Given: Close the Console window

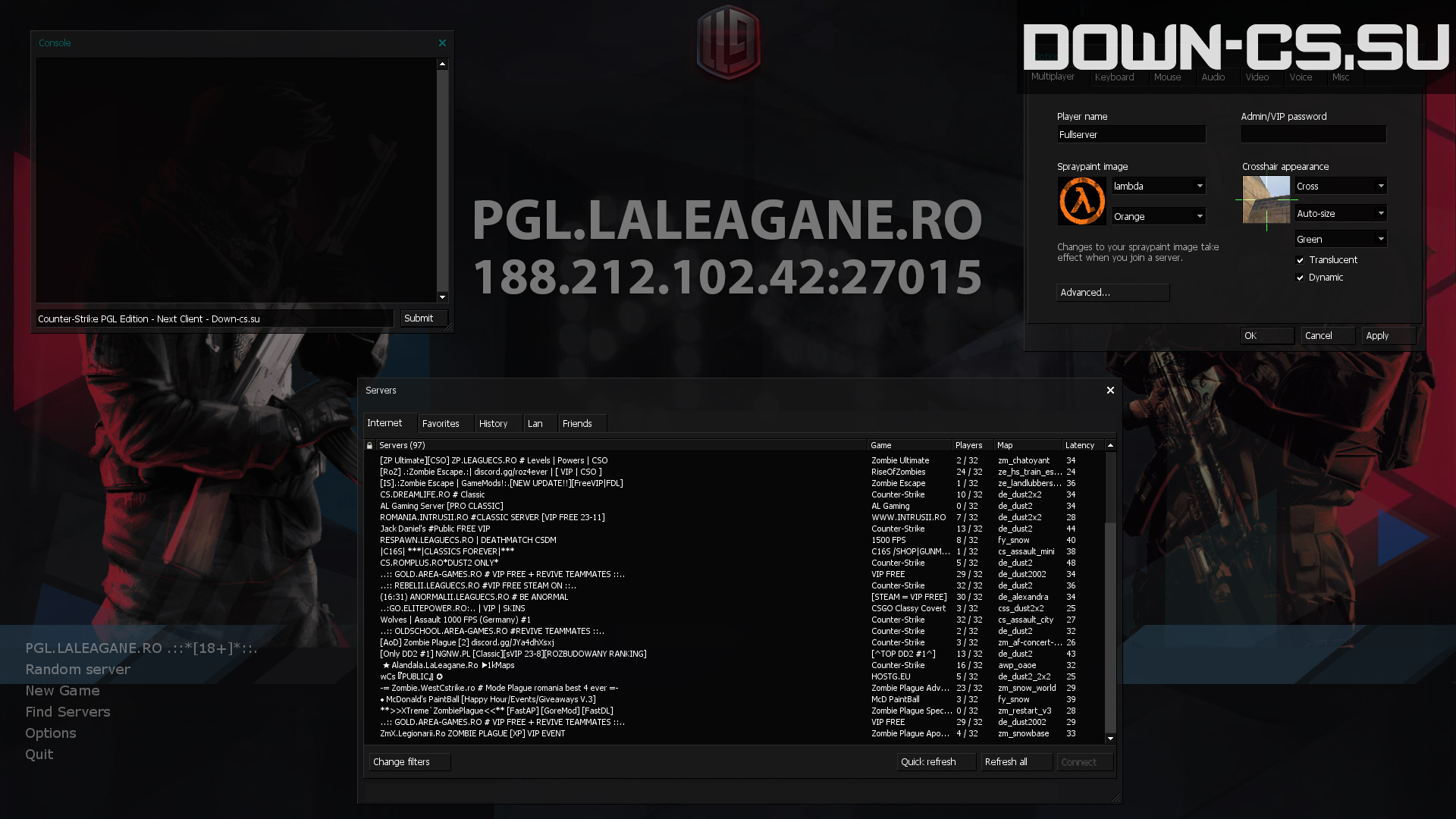Looking at the screenshot, I should [x=442, y=43].
